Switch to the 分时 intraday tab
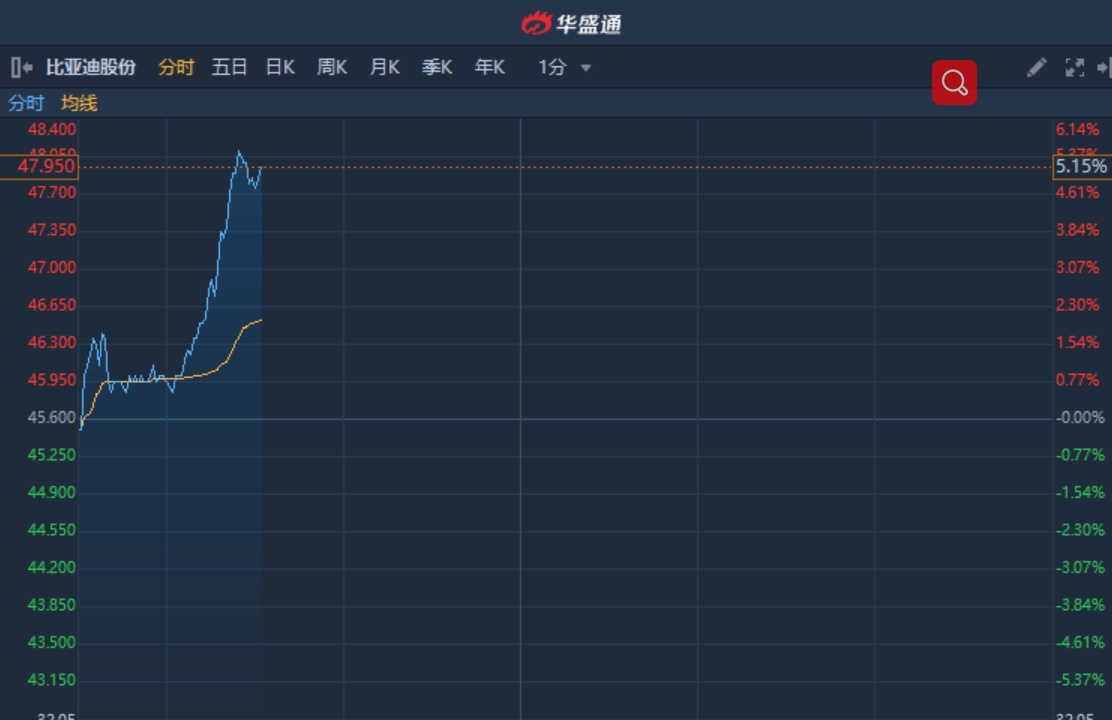1112x720 pixels. tap(176, 67)
